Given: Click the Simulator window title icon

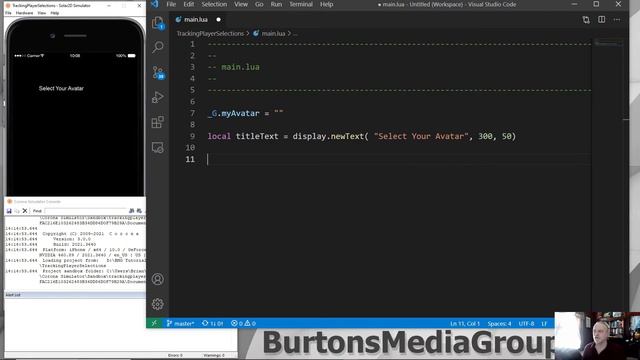Looking at the screenshot, I should (x=7, y=6).
